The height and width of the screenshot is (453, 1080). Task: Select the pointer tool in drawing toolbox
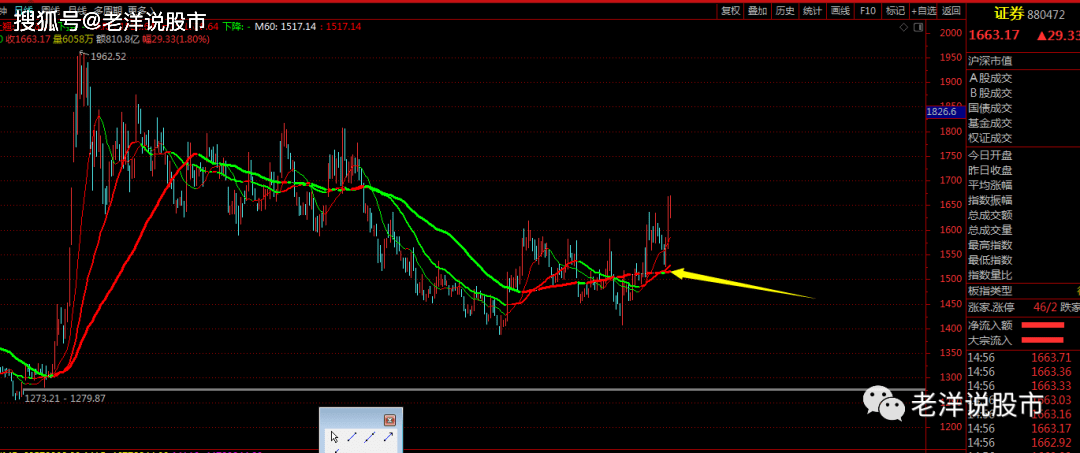[x=335, y=437]
